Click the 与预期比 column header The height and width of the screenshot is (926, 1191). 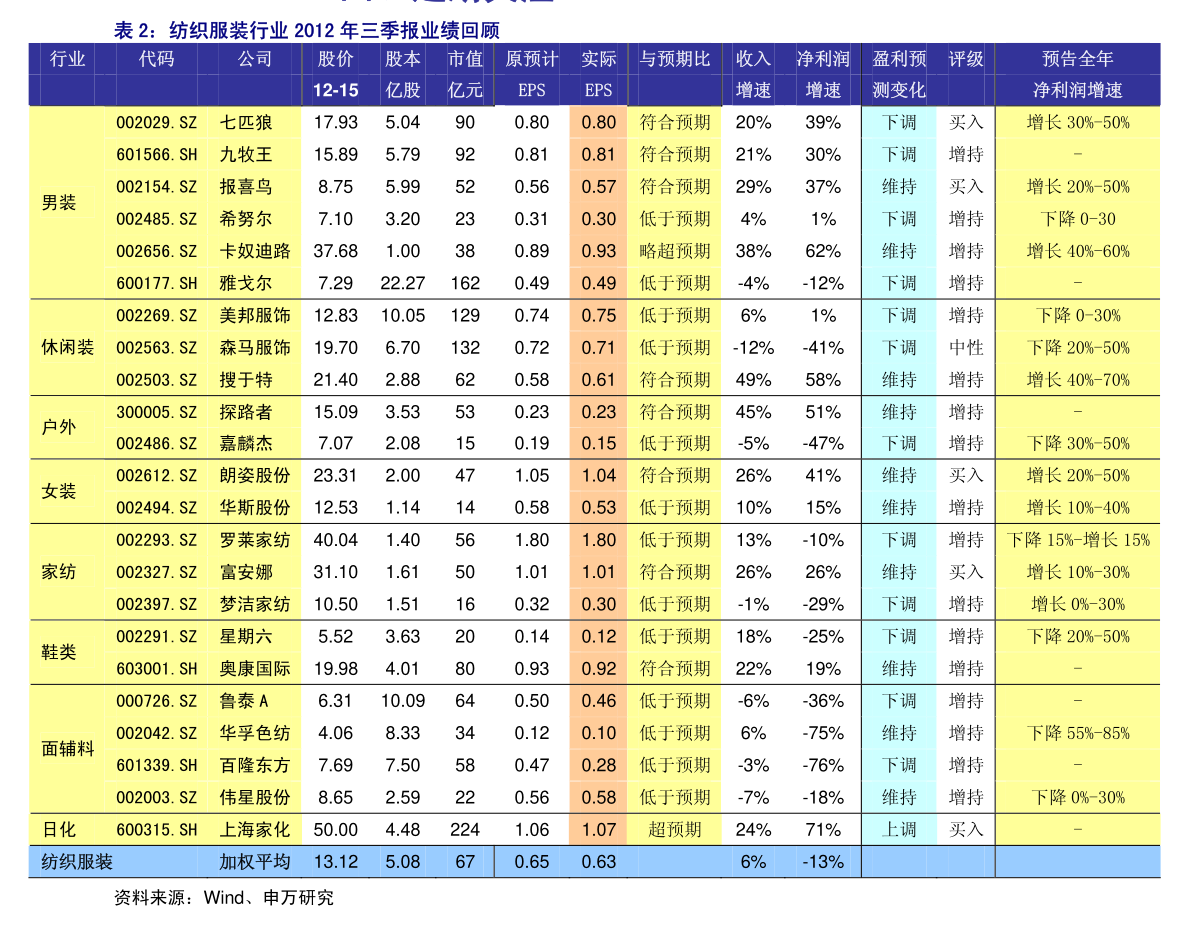pos(674,58)
